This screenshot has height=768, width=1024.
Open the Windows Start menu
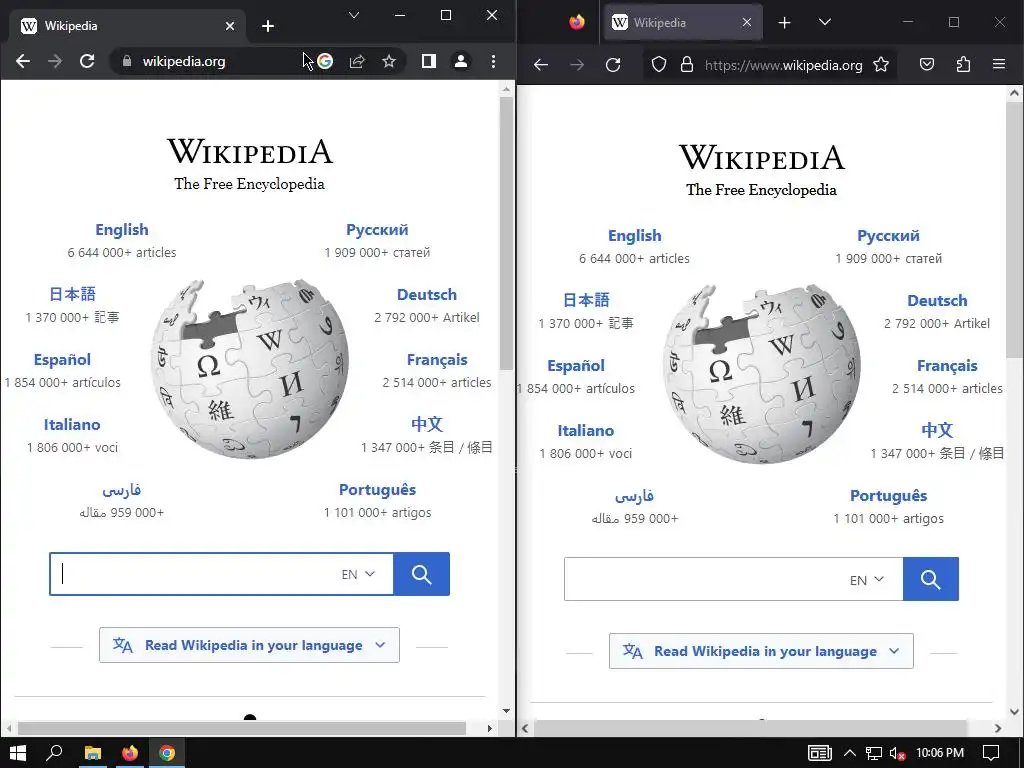18,753
